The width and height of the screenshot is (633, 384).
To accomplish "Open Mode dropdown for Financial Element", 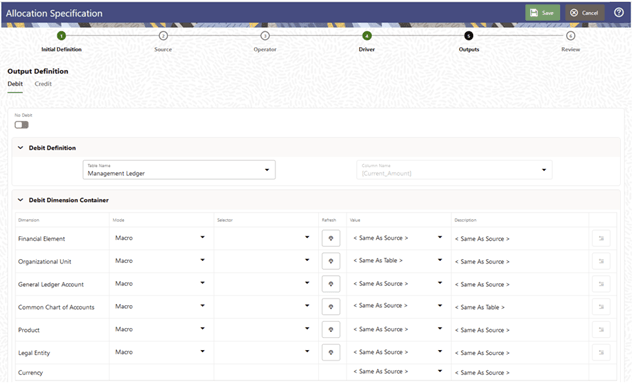I will click(x=160, y=238).
